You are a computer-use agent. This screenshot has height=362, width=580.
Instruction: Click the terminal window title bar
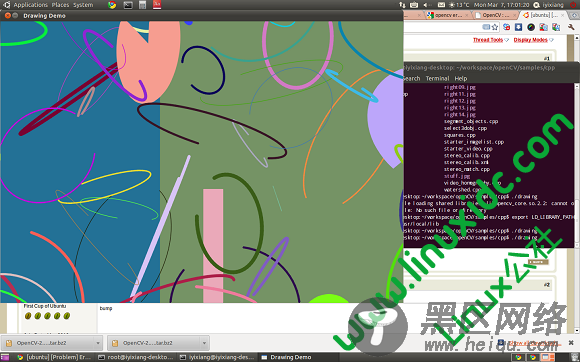point(492,68)
